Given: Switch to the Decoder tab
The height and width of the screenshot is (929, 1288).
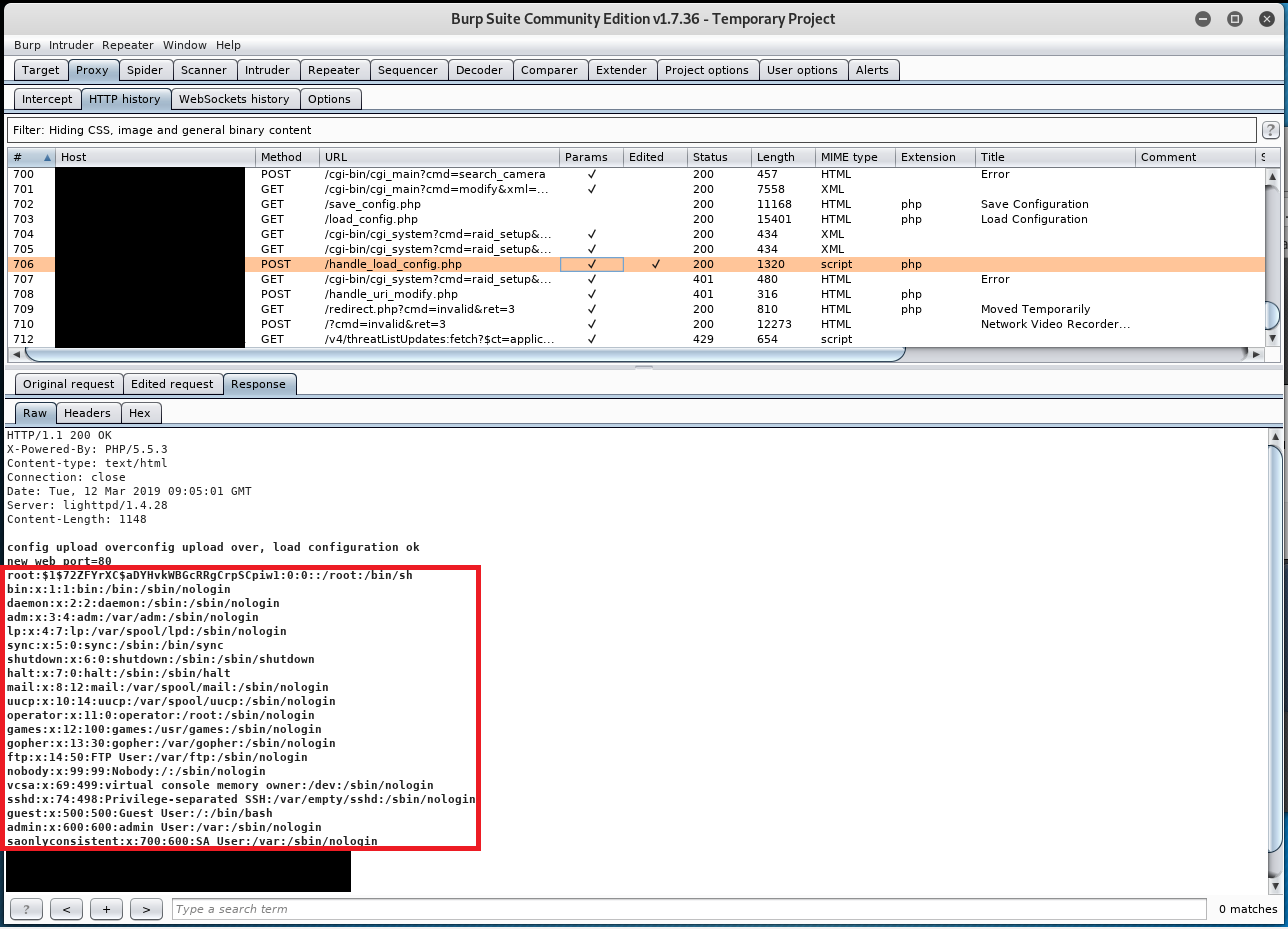Looking at the screenshot, I should (x=479, y=70).
